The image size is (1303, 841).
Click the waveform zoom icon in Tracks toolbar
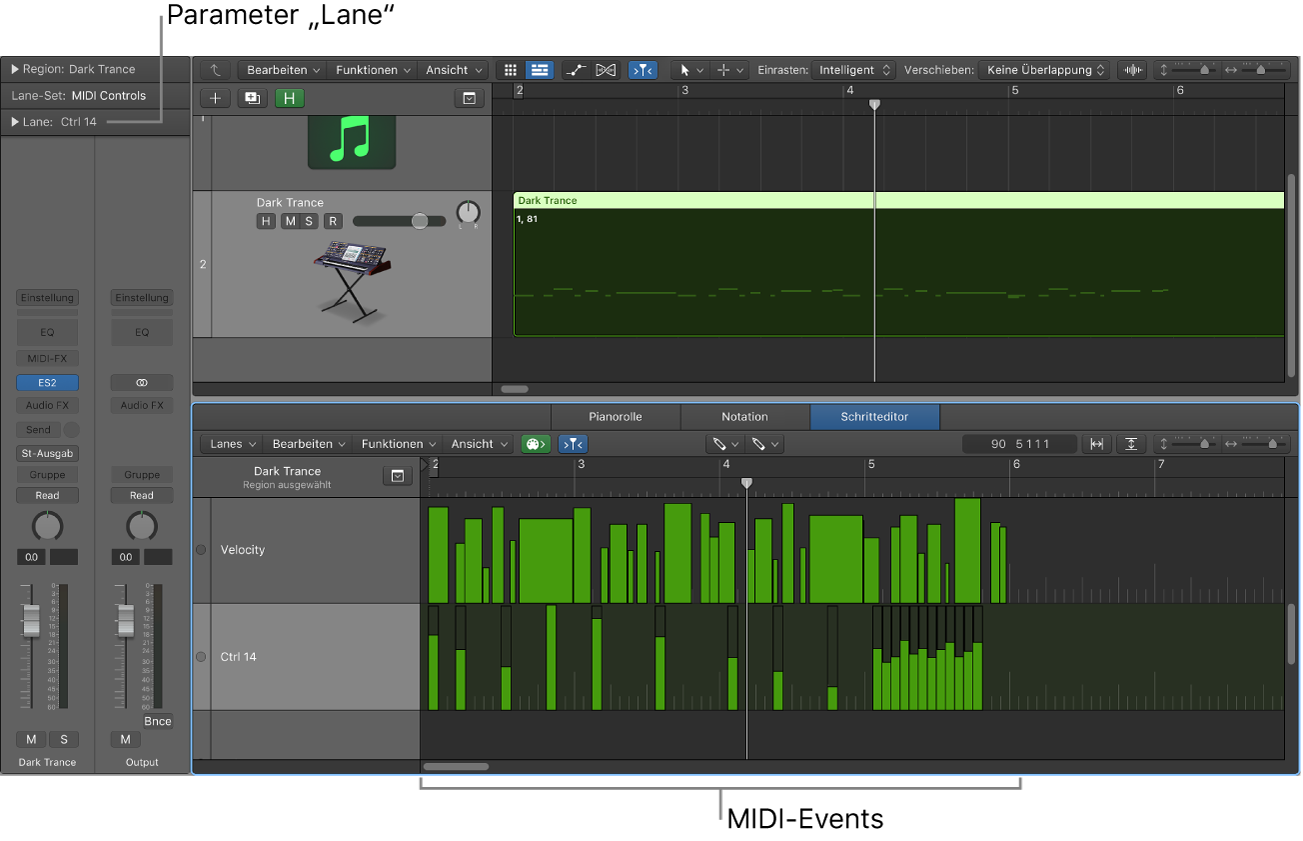(x=1132, y=70)
